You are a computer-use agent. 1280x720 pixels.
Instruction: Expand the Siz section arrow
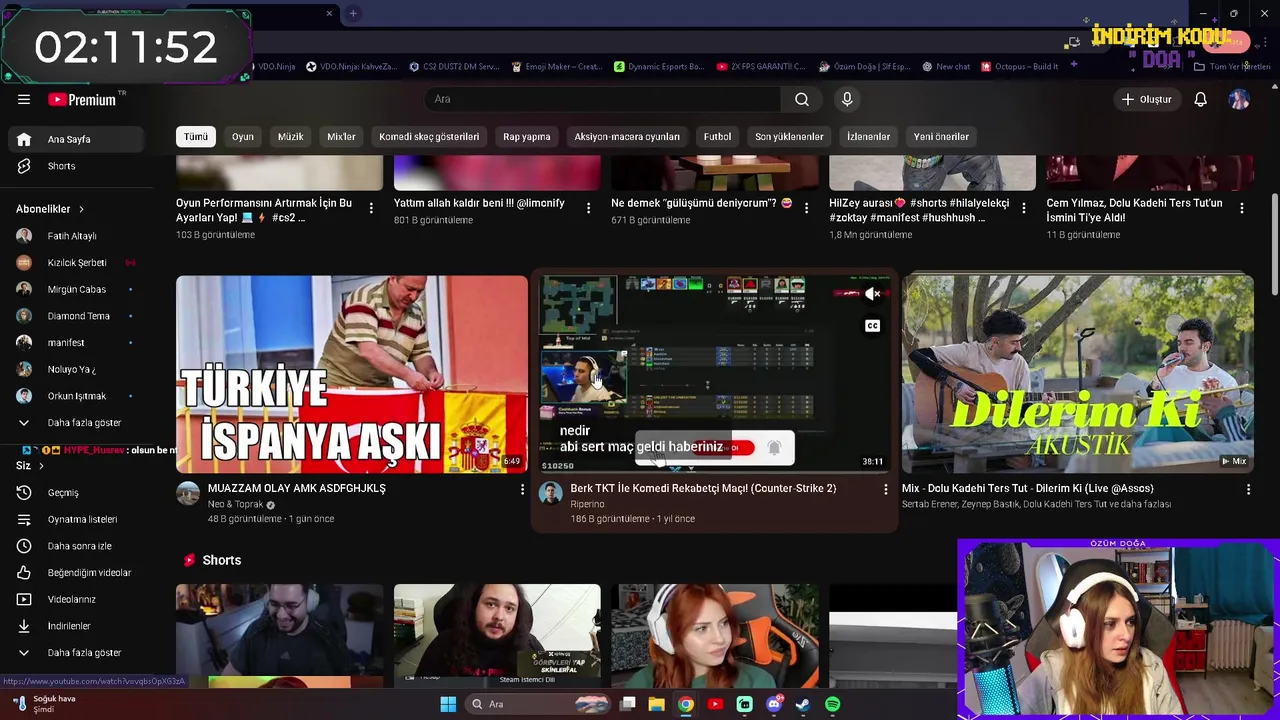[41, 466]
